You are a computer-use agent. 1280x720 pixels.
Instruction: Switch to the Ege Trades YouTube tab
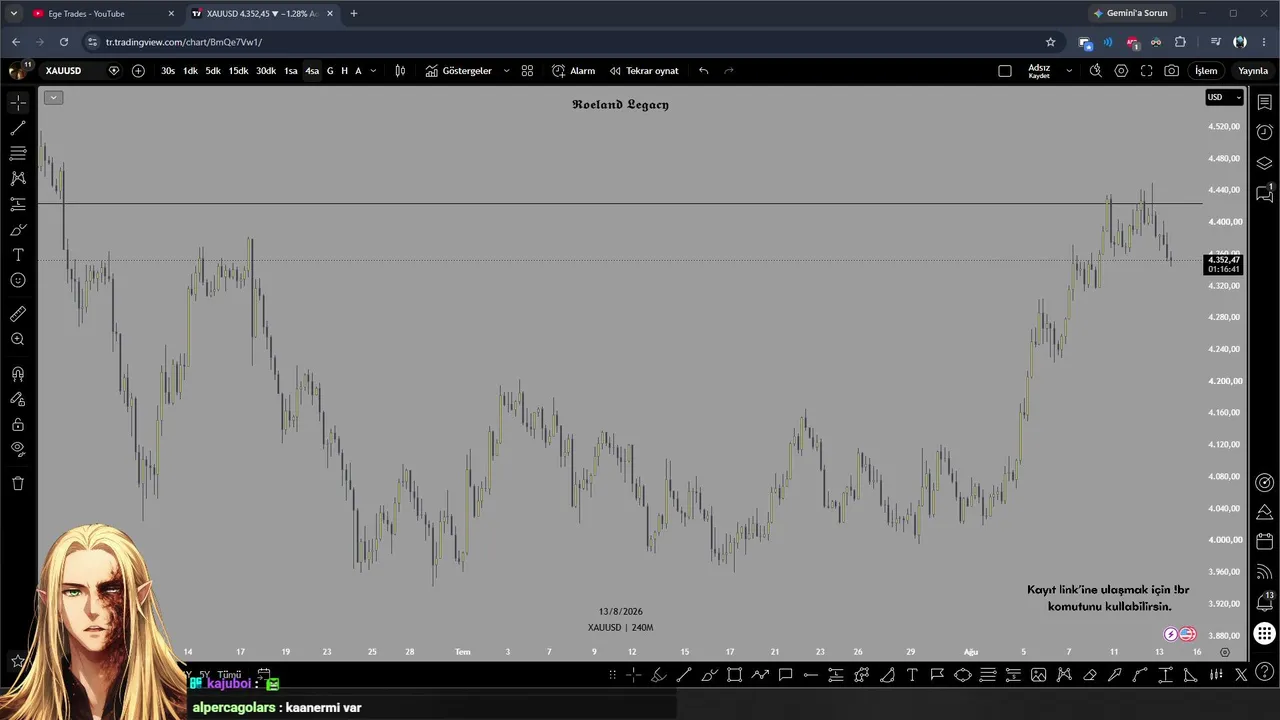point(101,14)
